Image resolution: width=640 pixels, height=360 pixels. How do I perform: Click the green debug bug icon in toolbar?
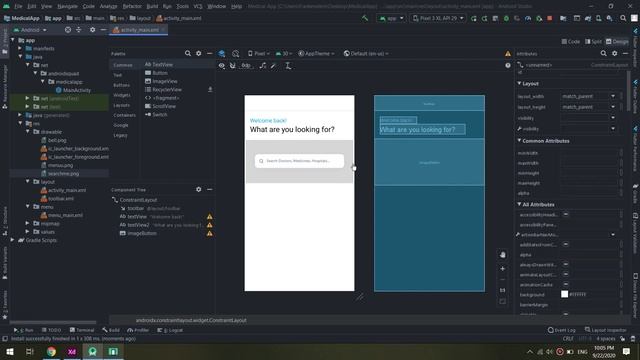coord(506,18)
